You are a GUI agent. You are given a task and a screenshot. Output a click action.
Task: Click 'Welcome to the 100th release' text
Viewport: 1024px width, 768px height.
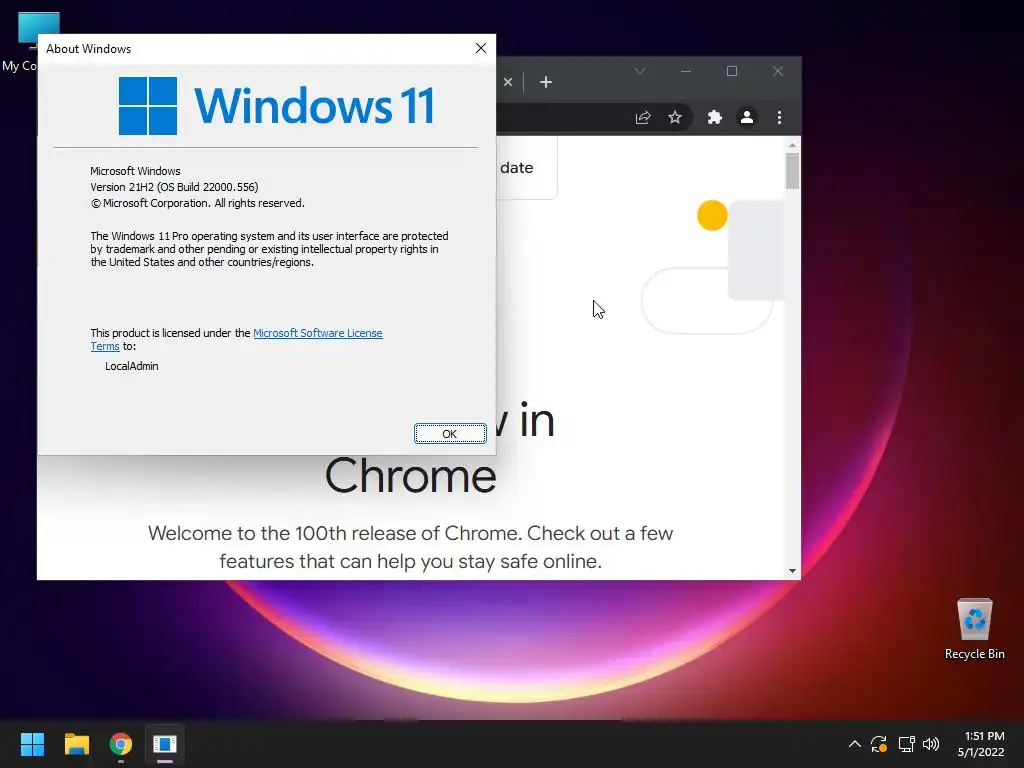tap(410, 547)
